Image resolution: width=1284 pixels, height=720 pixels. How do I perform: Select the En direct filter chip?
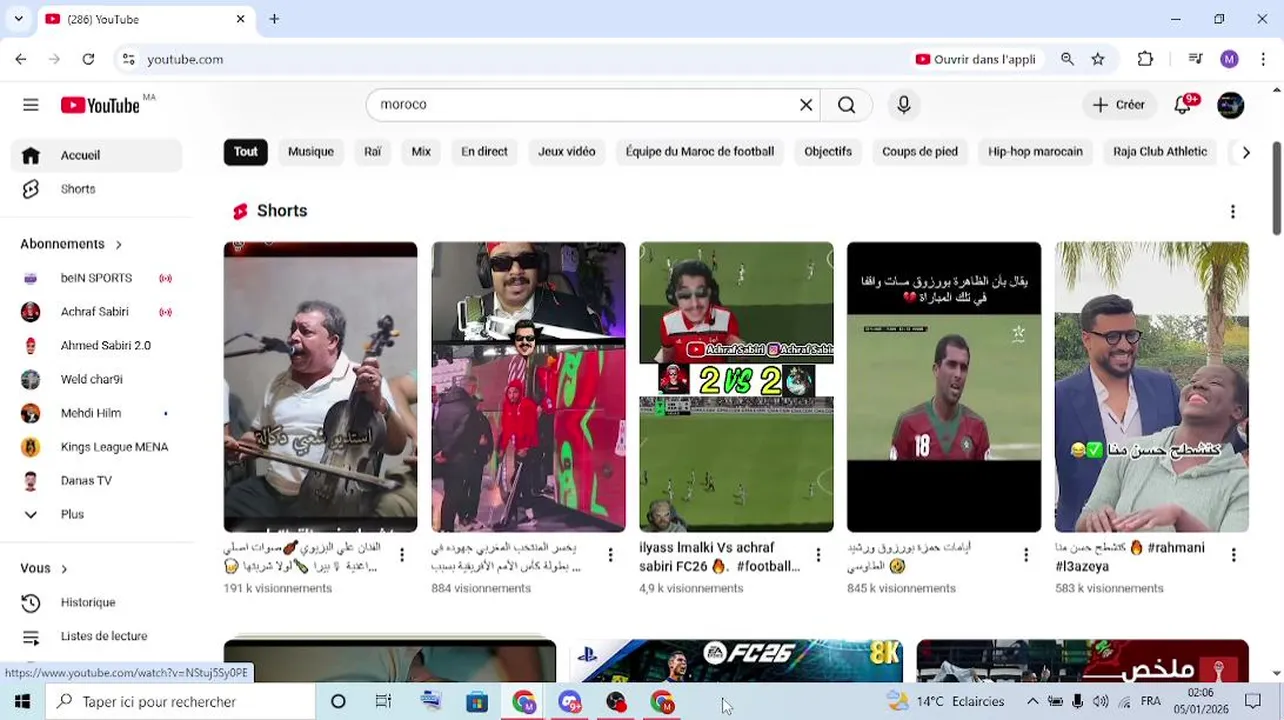coord(484,152)
